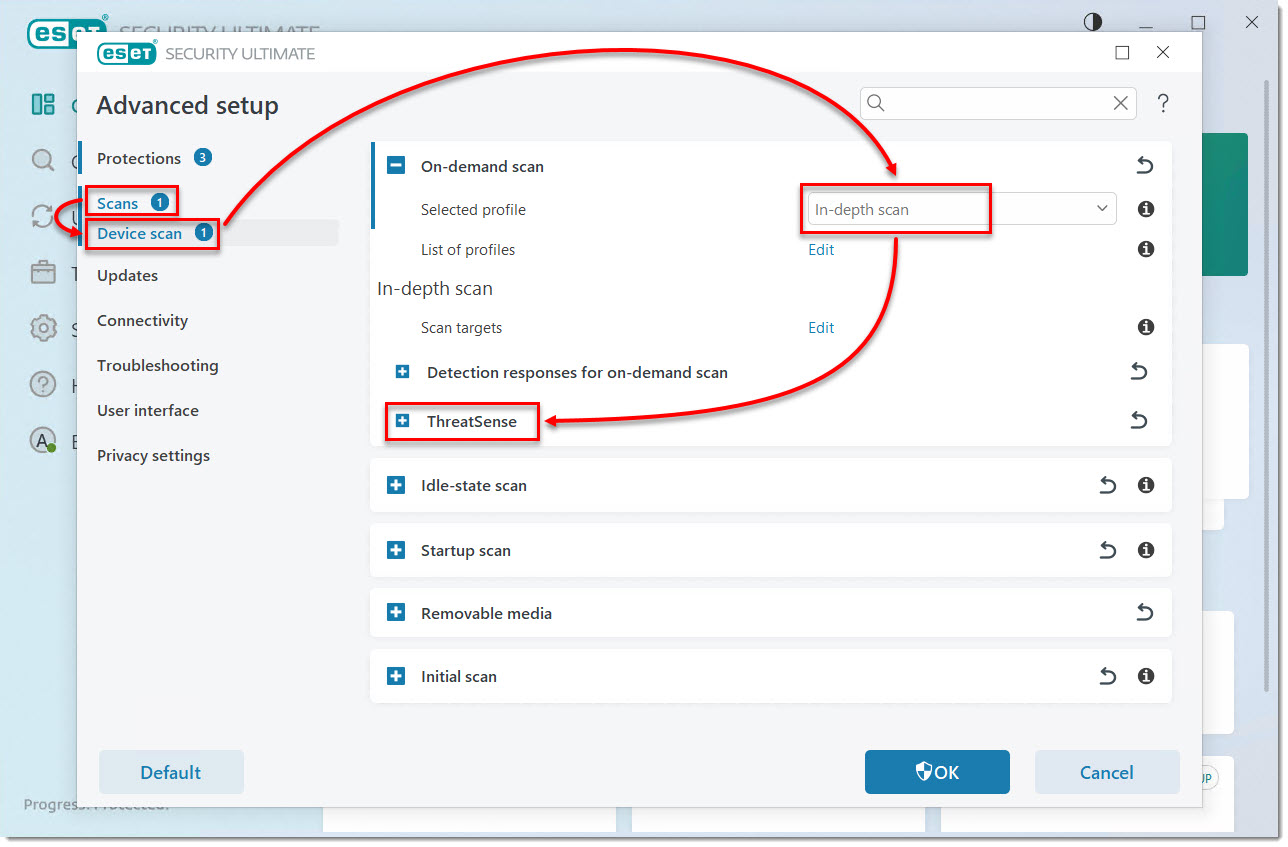Screen dimensions: 1288x847
Task: Click the Default button
Action: [171, 772]
